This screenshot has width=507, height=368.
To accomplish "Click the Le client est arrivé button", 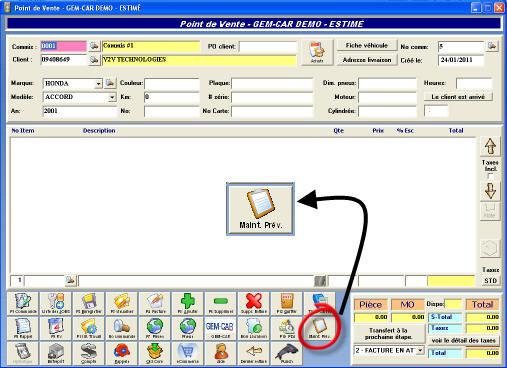I will pos(458,97).
